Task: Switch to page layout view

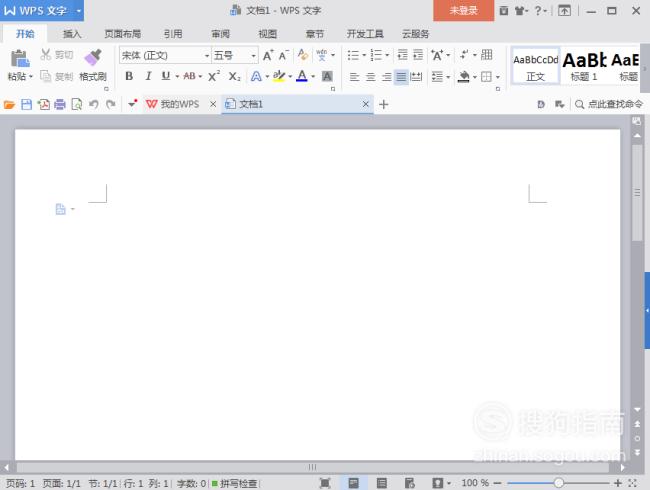Action: (x=353, y=483)
